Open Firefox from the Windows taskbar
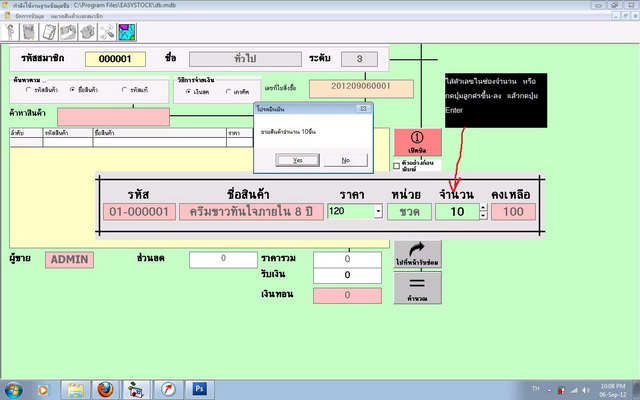The height and width of the screenshot is (400, 640). point(105,388)
